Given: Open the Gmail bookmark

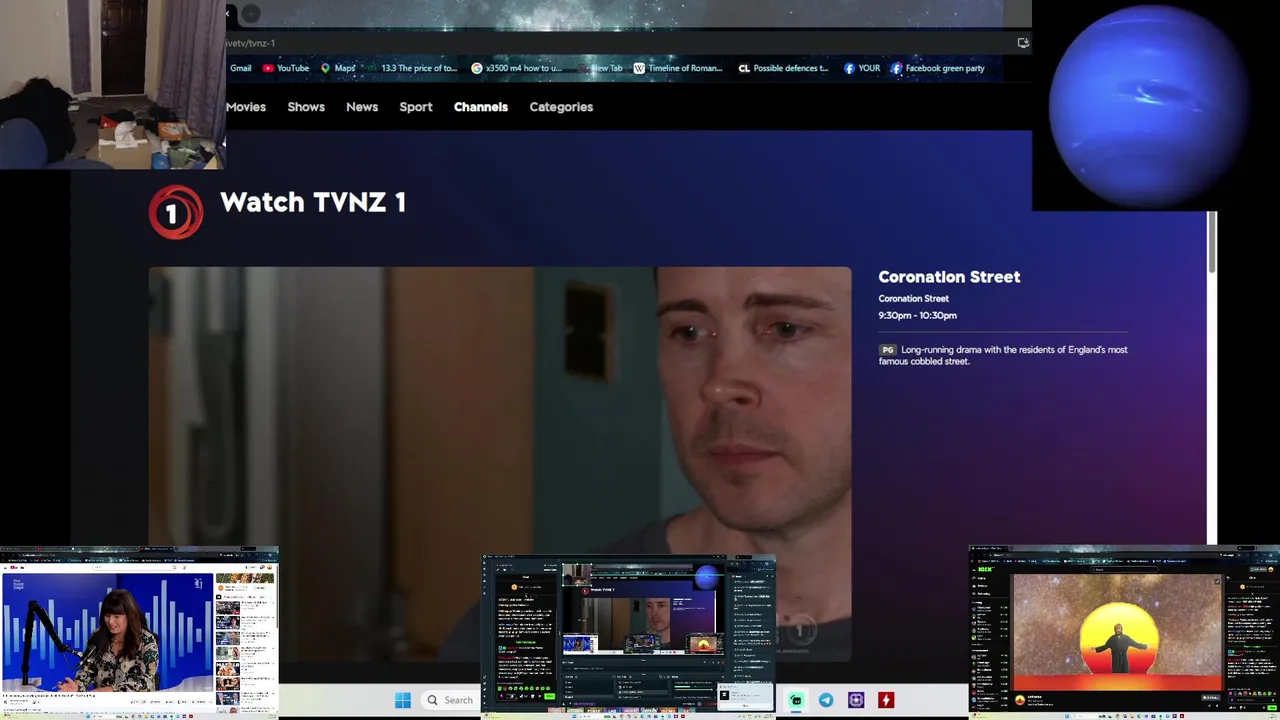Looking at the screenshot, I should click(x=240, y=68).
